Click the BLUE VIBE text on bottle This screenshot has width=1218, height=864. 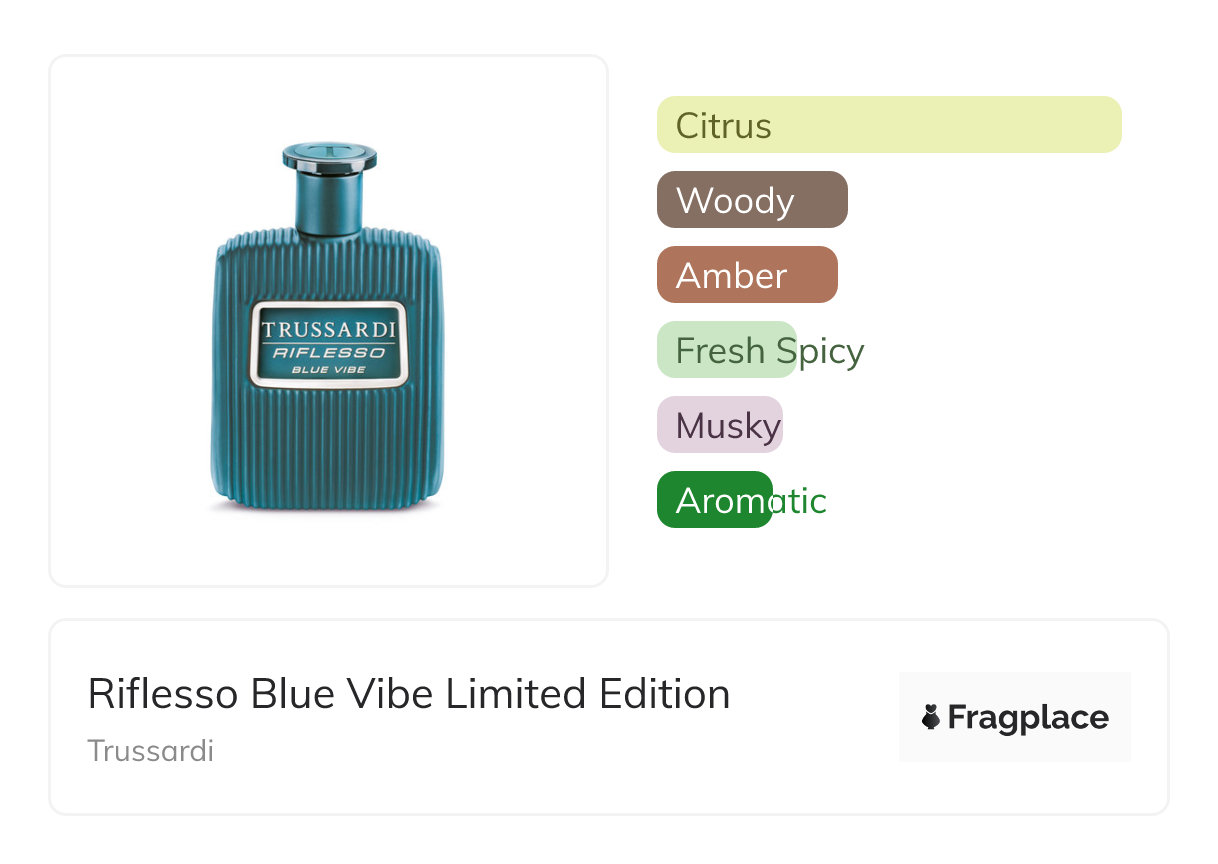pos(329,370)
